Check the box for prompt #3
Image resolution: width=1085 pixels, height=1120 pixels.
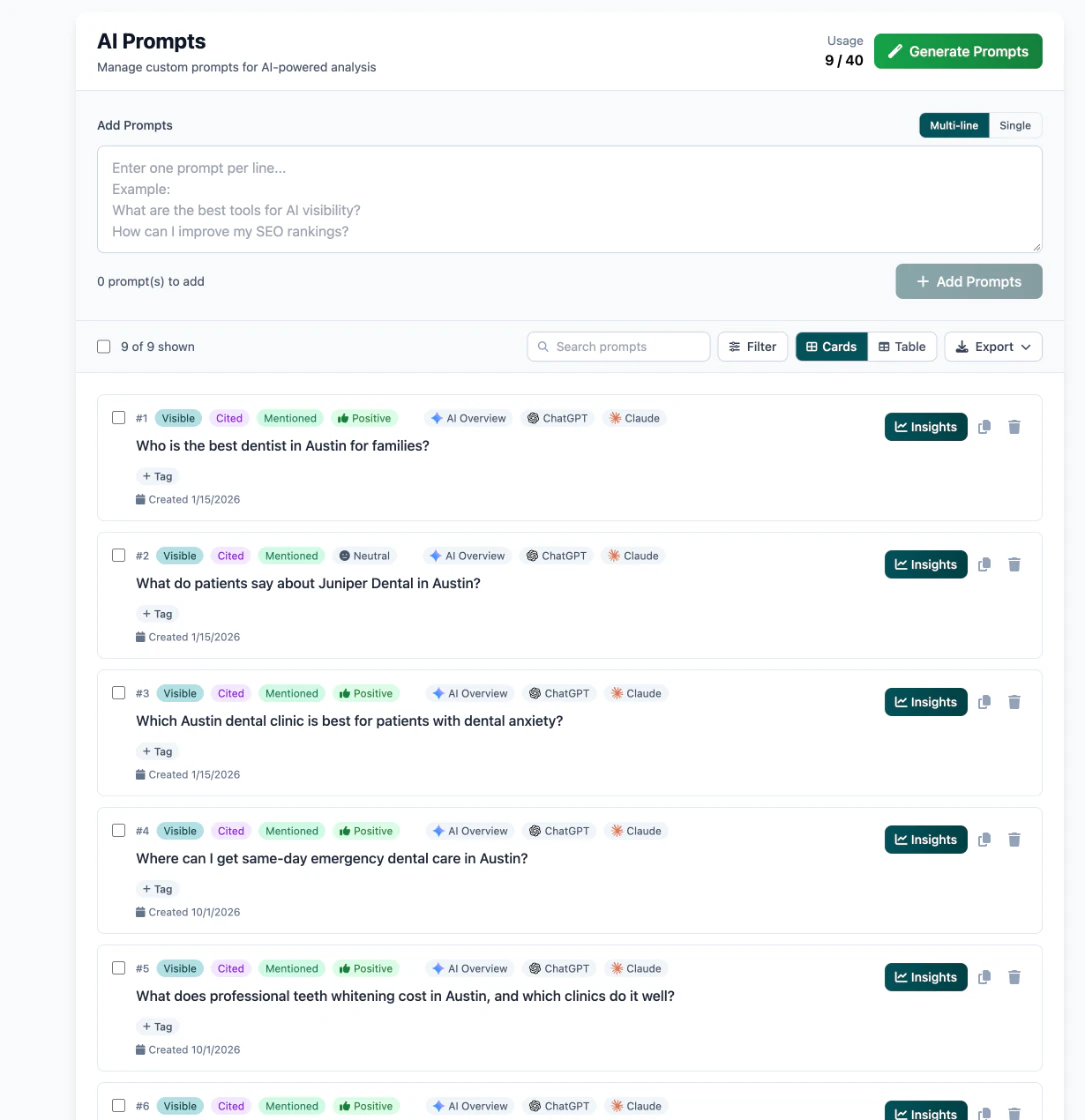point(119,693)
